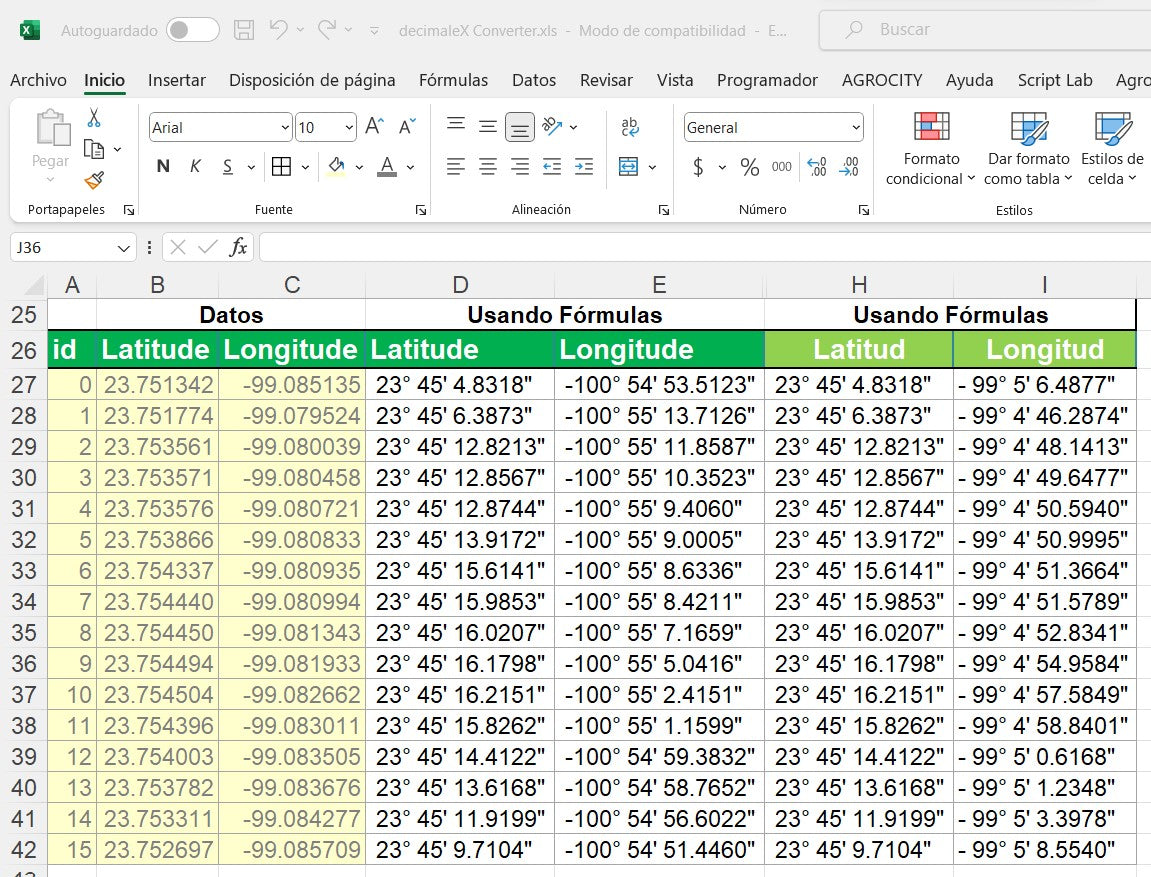Image resolution: width=1151 pixels, height=877 pixels.
Task: Click the Cut scissors icon
Action: 94,118
